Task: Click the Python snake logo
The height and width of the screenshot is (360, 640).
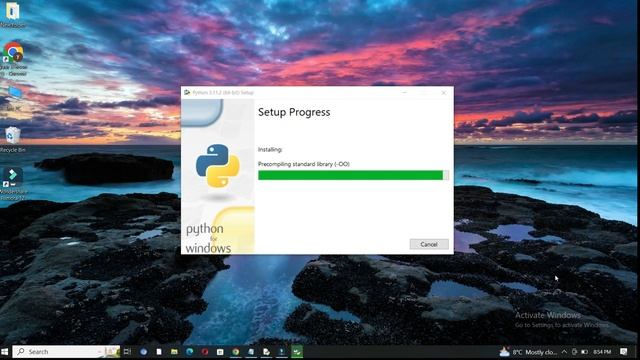Action: (x=217, y=166)
